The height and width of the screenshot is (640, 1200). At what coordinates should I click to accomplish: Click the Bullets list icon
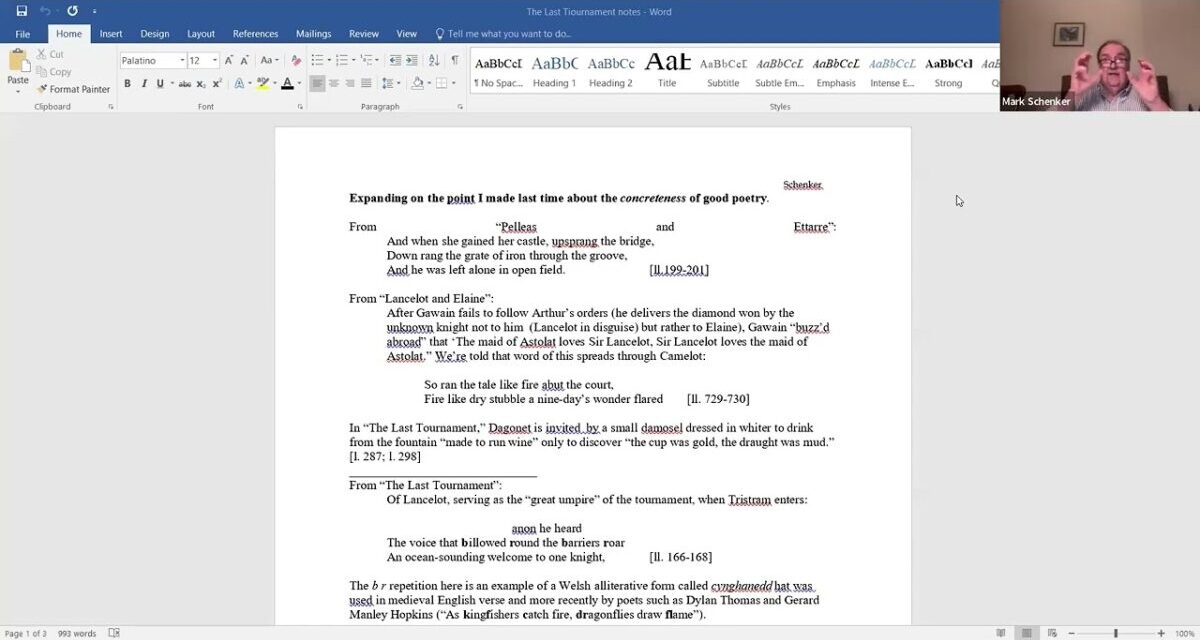point(319,60)
